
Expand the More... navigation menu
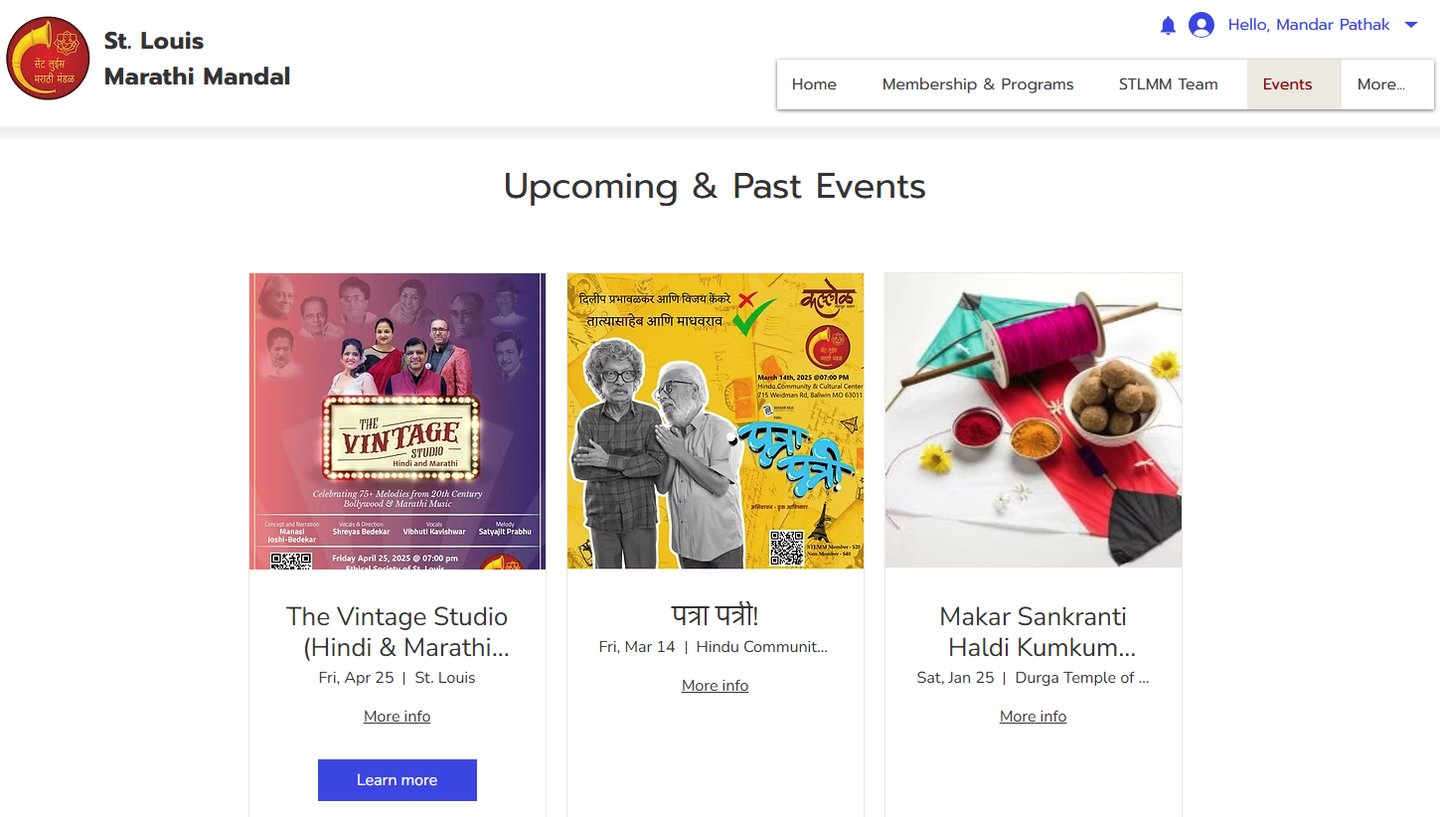pos(1380,84)
